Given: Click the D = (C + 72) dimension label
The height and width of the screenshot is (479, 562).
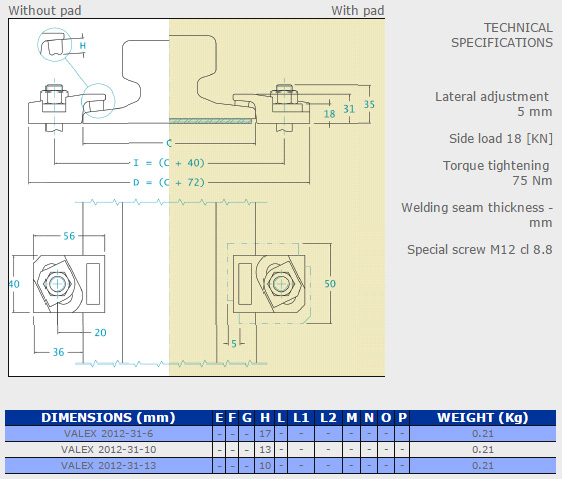Looking at the screenshot, I should click(169, 182).
